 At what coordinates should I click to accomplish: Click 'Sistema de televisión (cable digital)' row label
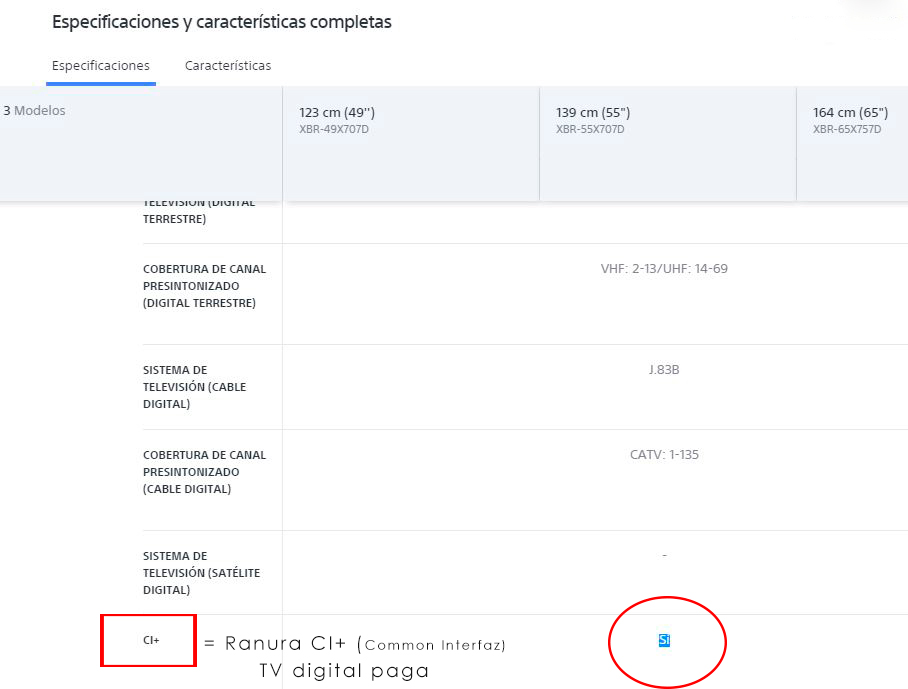click(x=194, y=387)
